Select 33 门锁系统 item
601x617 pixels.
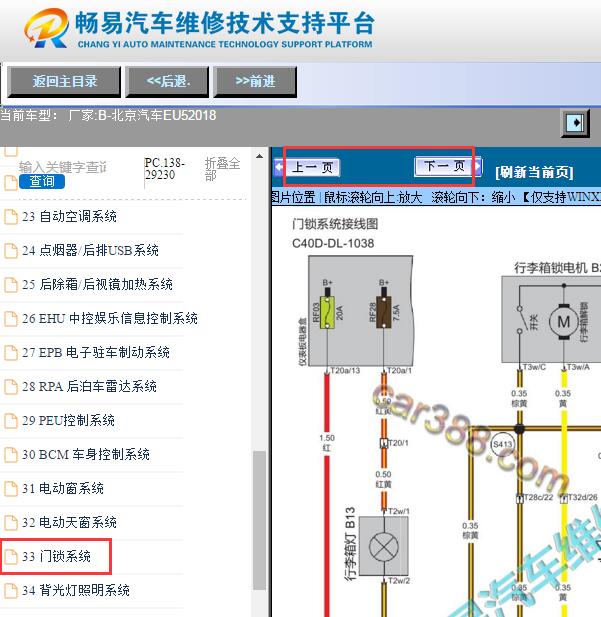56,556
